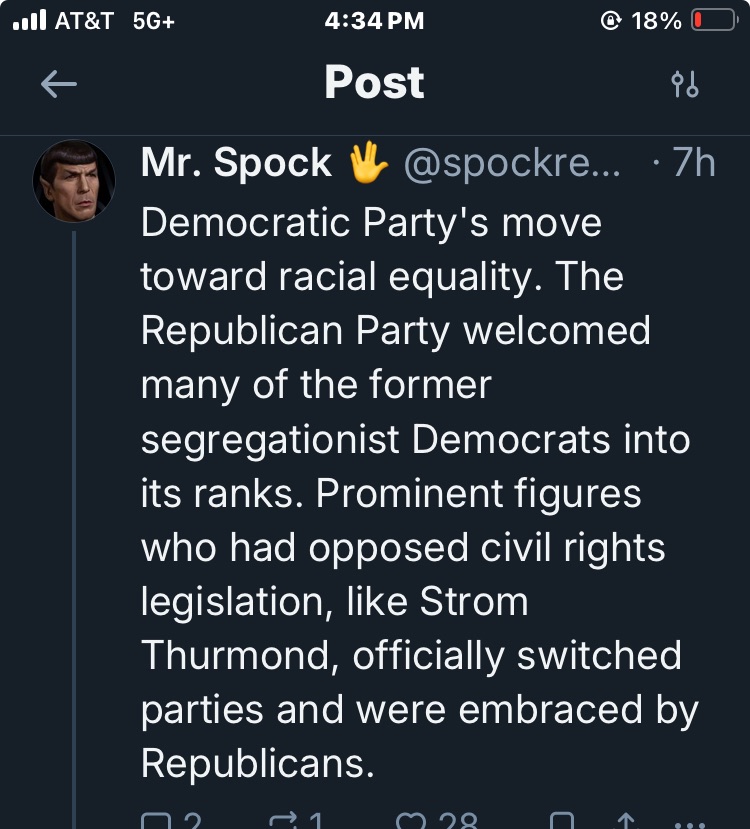The width and height of the screenshot is (750, 829).
Task: Tap the Post header title
Action: point(374,83)
